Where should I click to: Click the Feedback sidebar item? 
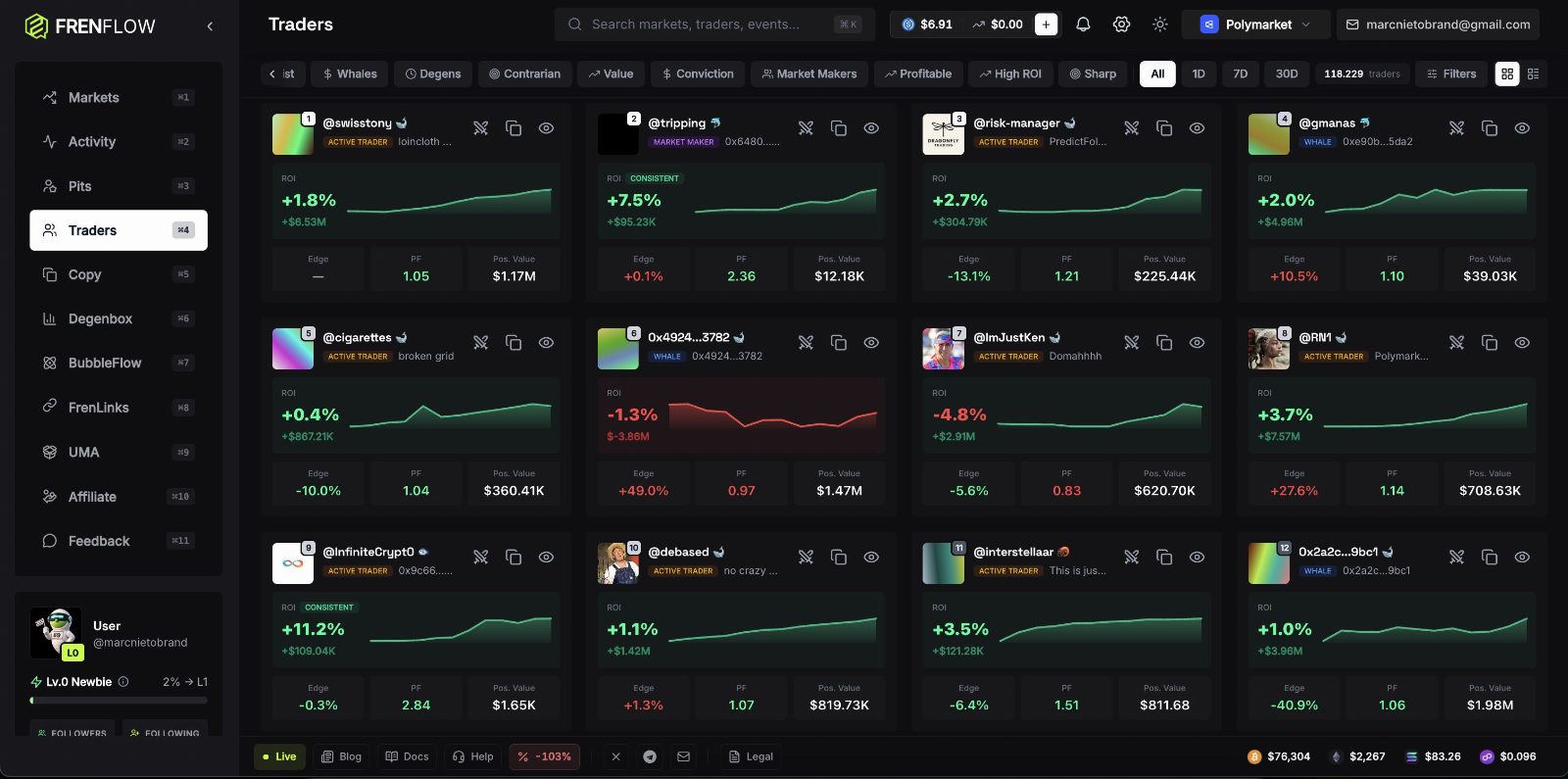119,541
